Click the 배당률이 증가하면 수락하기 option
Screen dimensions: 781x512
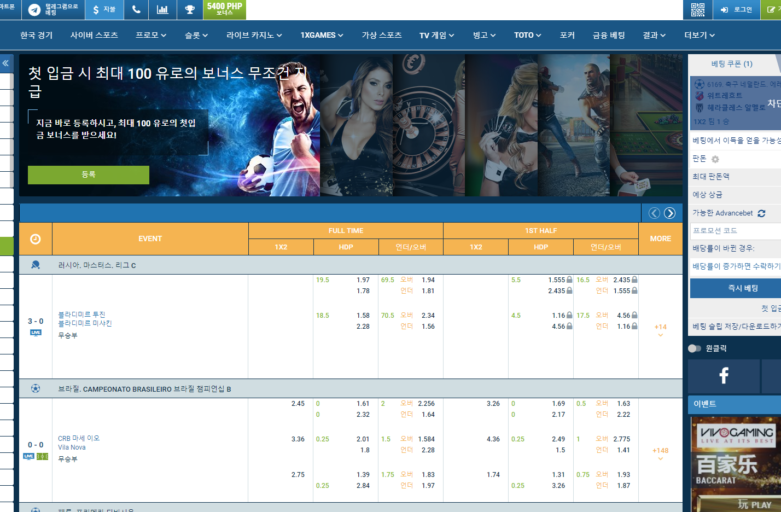coord(736,266)
